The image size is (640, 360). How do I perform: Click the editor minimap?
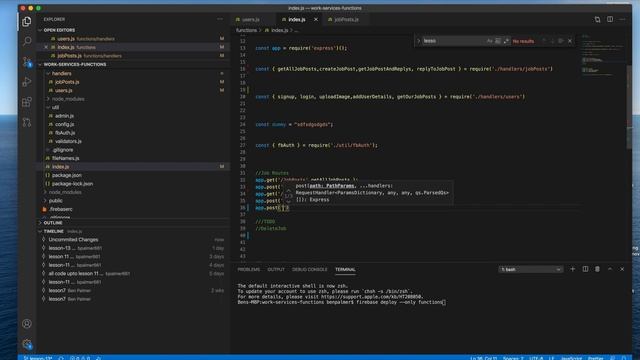pyautogui.click(x=603, y=56)
